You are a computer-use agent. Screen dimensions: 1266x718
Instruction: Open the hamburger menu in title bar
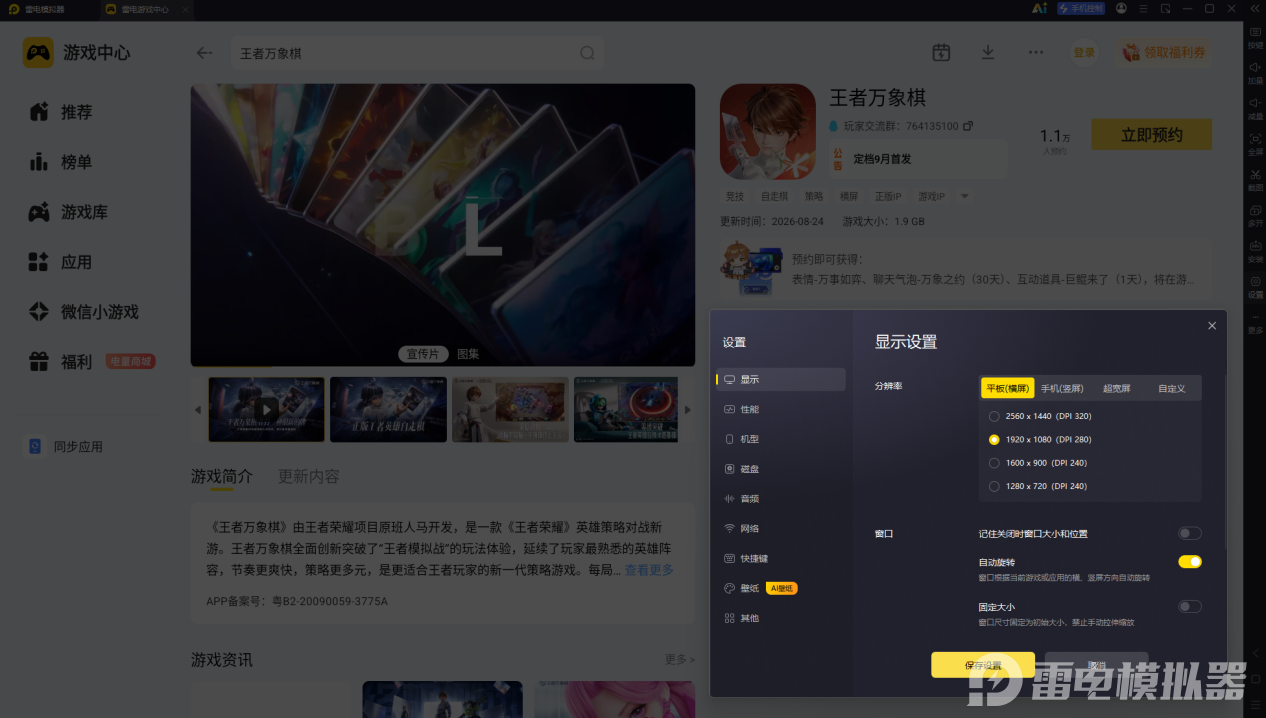1143,8
